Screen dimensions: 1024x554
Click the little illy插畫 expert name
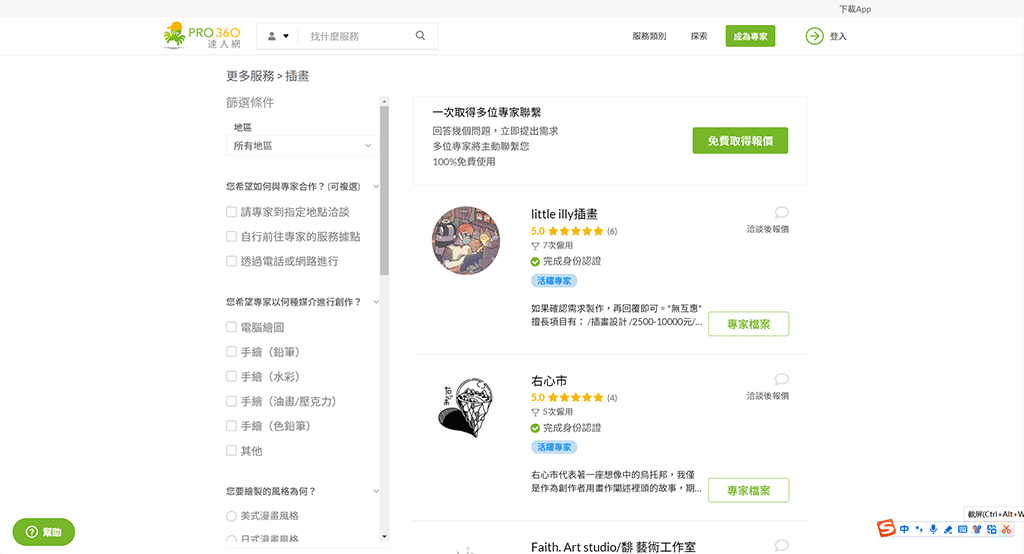[x=564, y=214]
